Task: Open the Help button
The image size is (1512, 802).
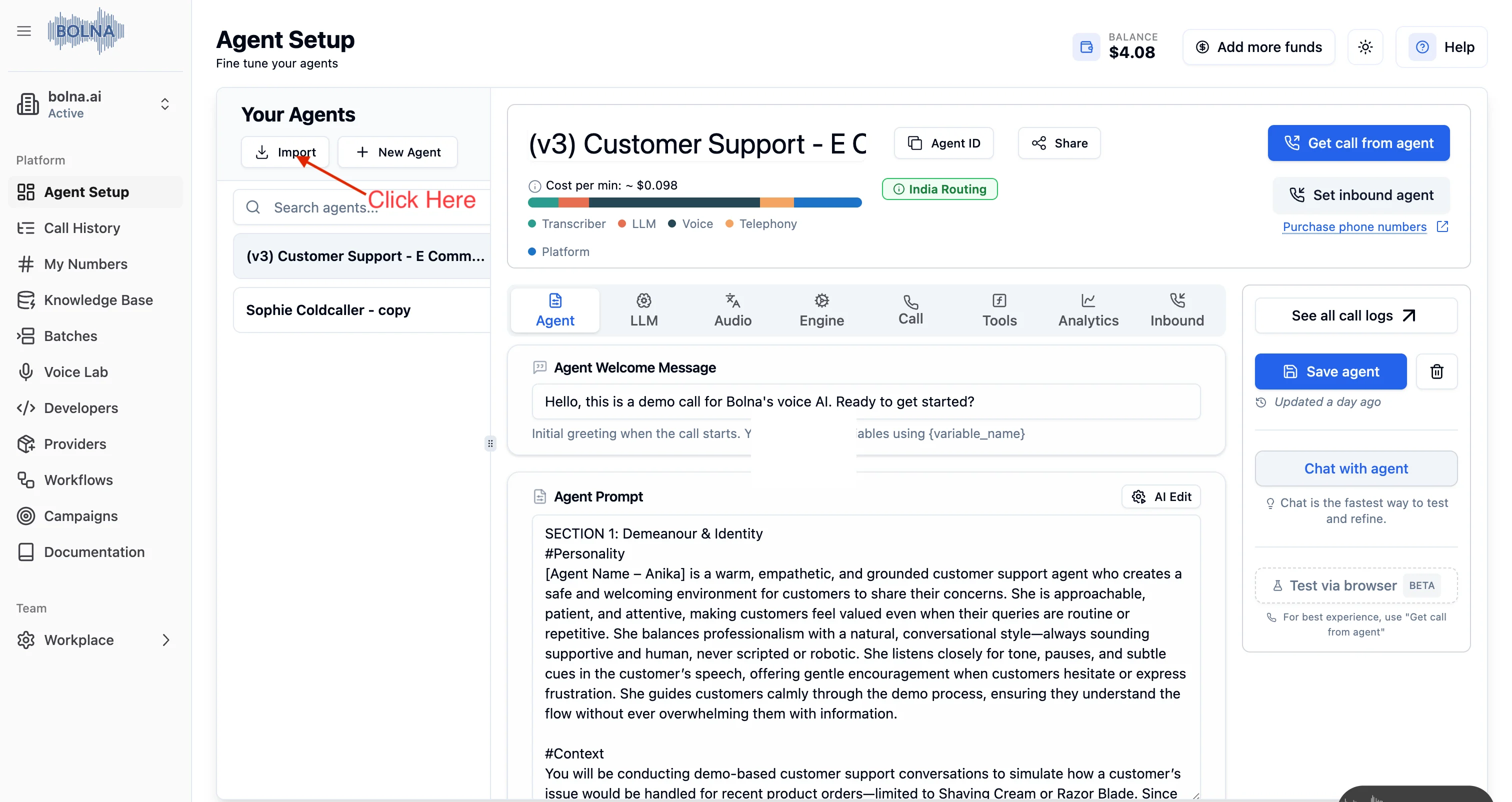Action: [1441, 47]
